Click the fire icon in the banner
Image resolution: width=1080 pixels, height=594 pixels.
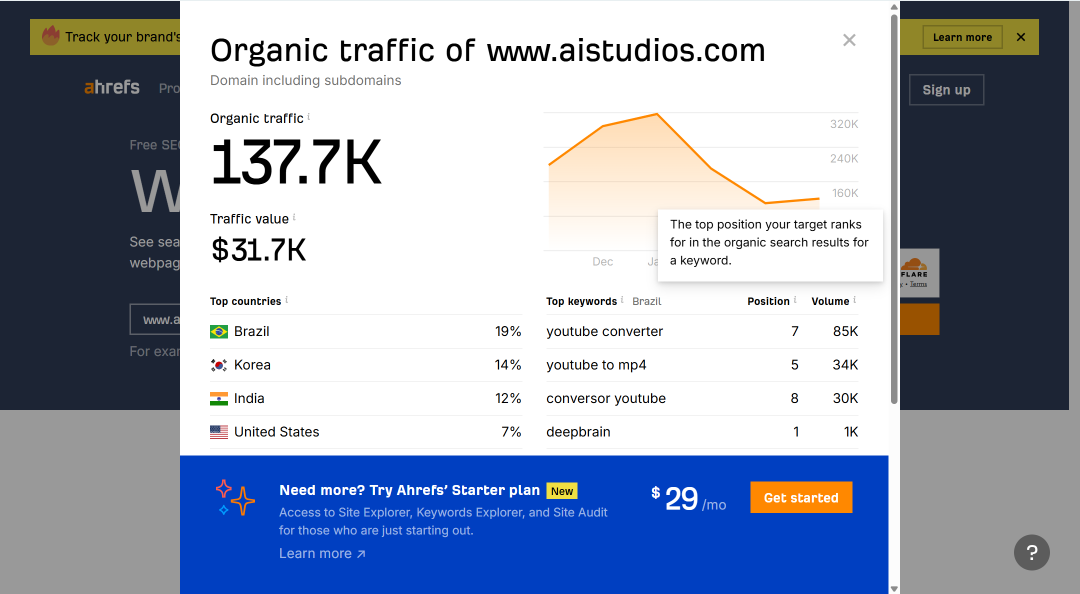(x=51, y=36)
